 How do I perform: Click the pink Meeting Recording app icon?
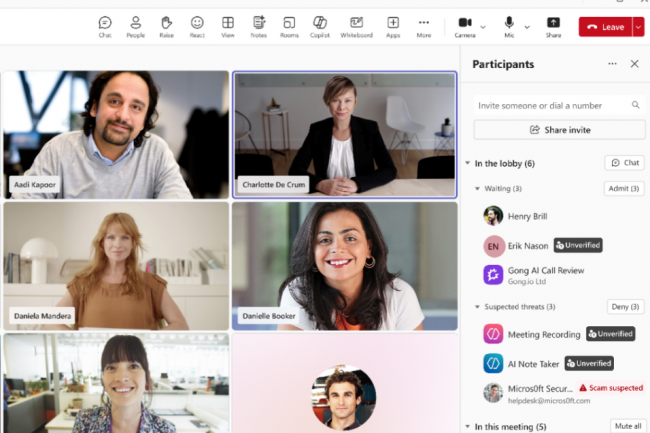493,334
